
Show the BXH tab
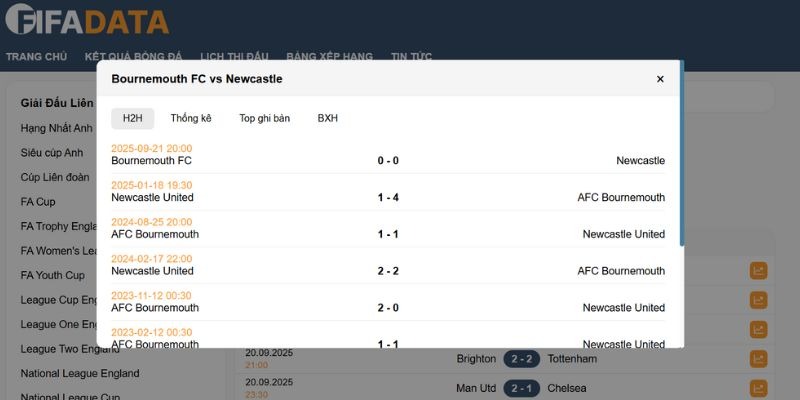328,118
